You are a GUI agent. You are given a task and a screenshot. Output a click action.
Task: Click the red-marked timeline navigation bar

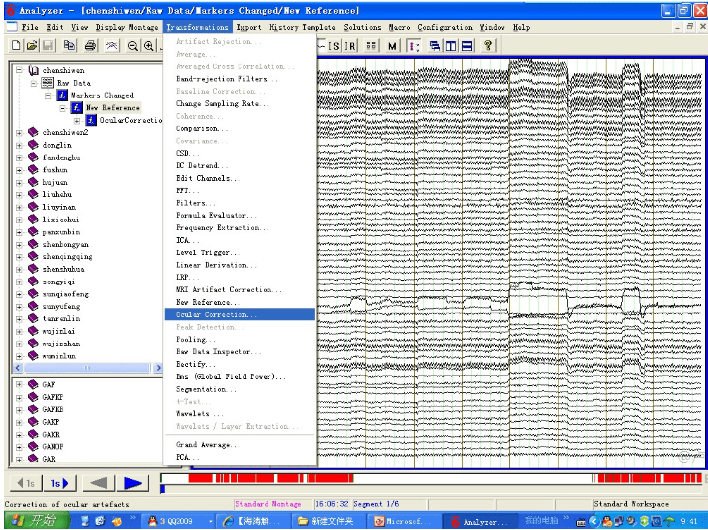432,478
